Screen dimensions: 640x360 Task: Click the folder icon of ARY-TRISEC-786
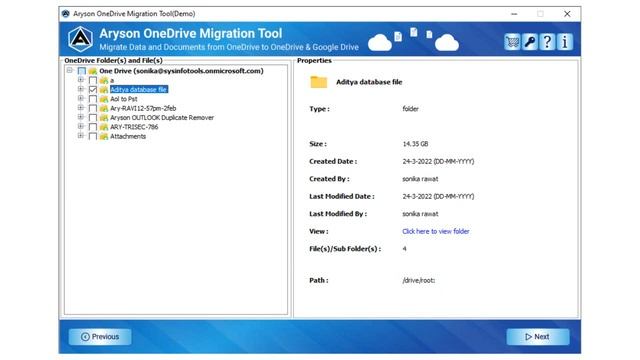coord(104,127)
